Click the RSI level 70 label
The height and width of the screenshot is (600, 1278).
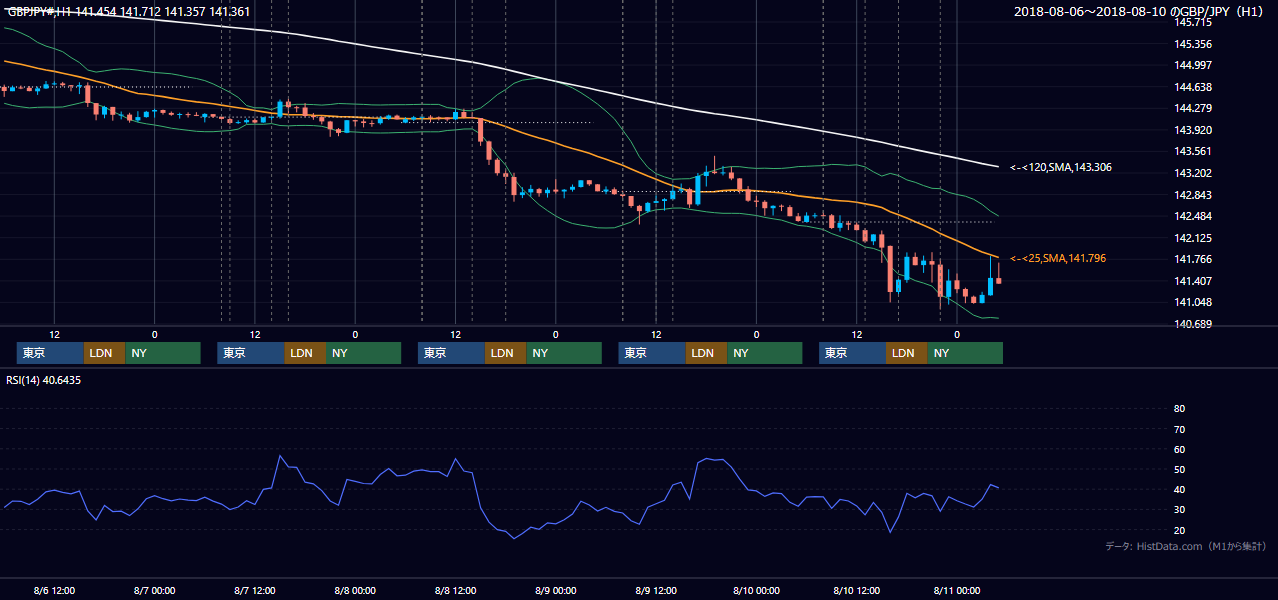click(1179, 429)
